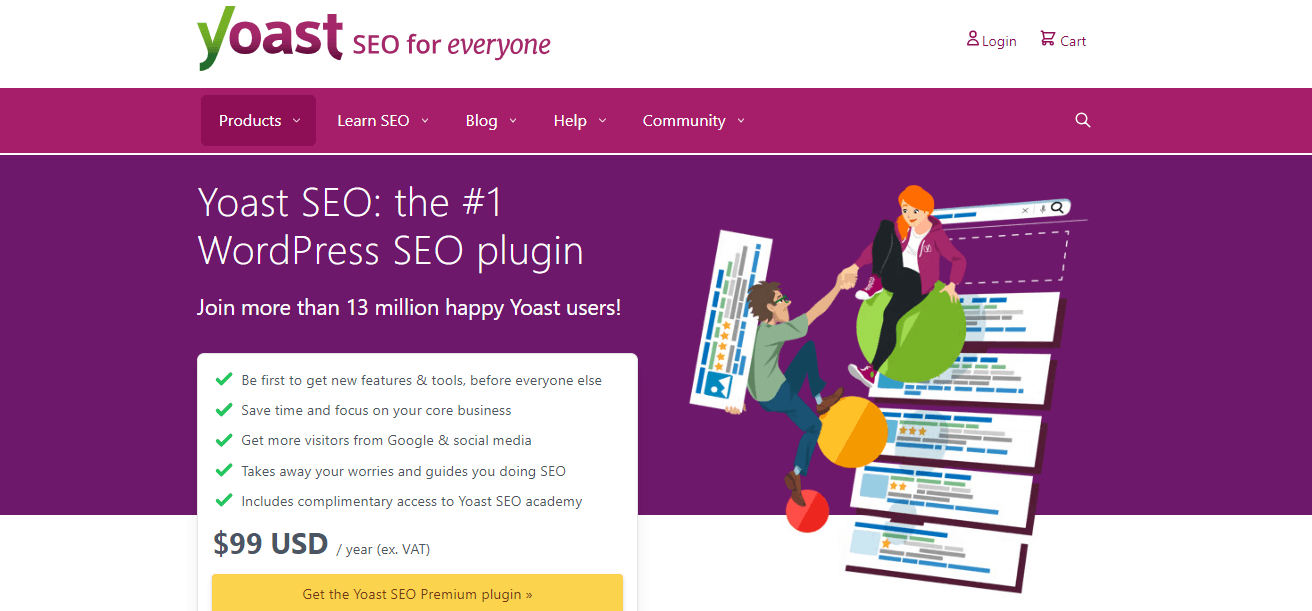Open the Products menu
Image resolution: width=1312 pixels, height=611 pixels.
[x=258, y=120]
